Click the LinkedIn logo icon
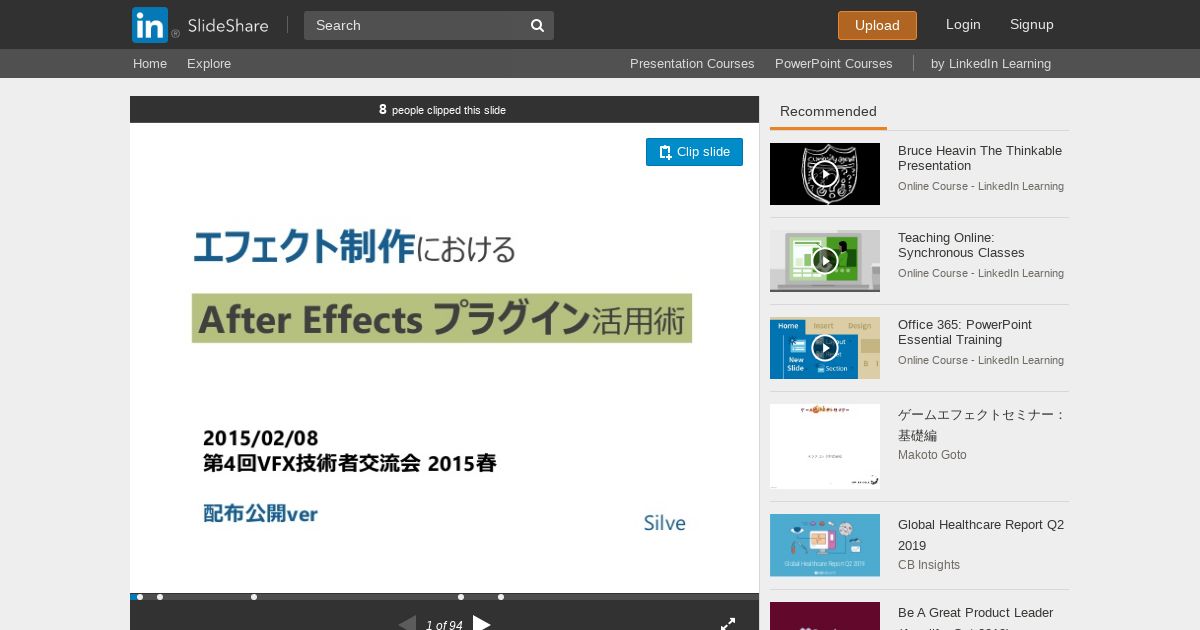 click(150, 25)
